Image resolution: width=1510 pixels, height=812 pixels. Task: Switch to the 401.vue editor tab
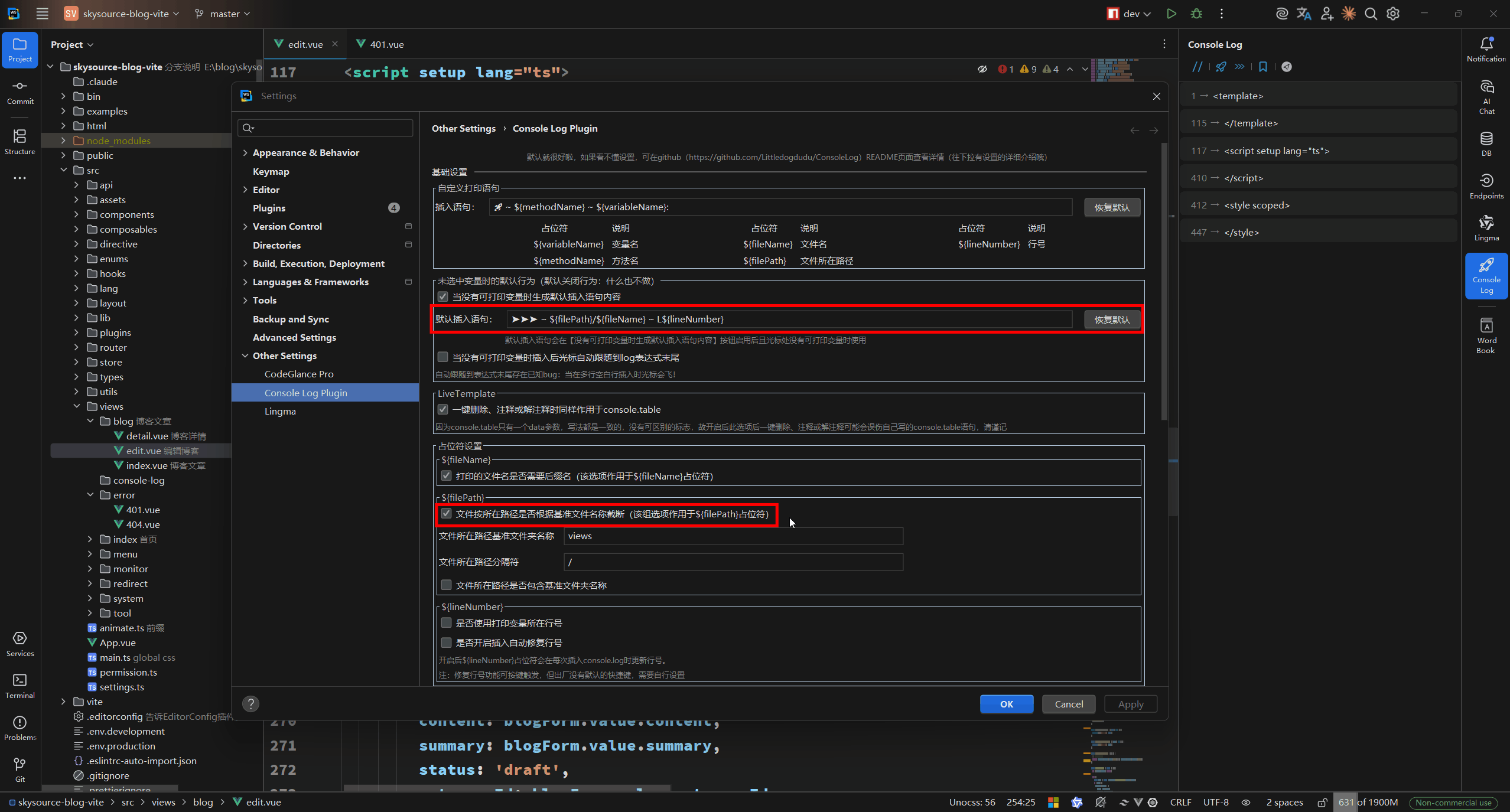coord(380,44)
